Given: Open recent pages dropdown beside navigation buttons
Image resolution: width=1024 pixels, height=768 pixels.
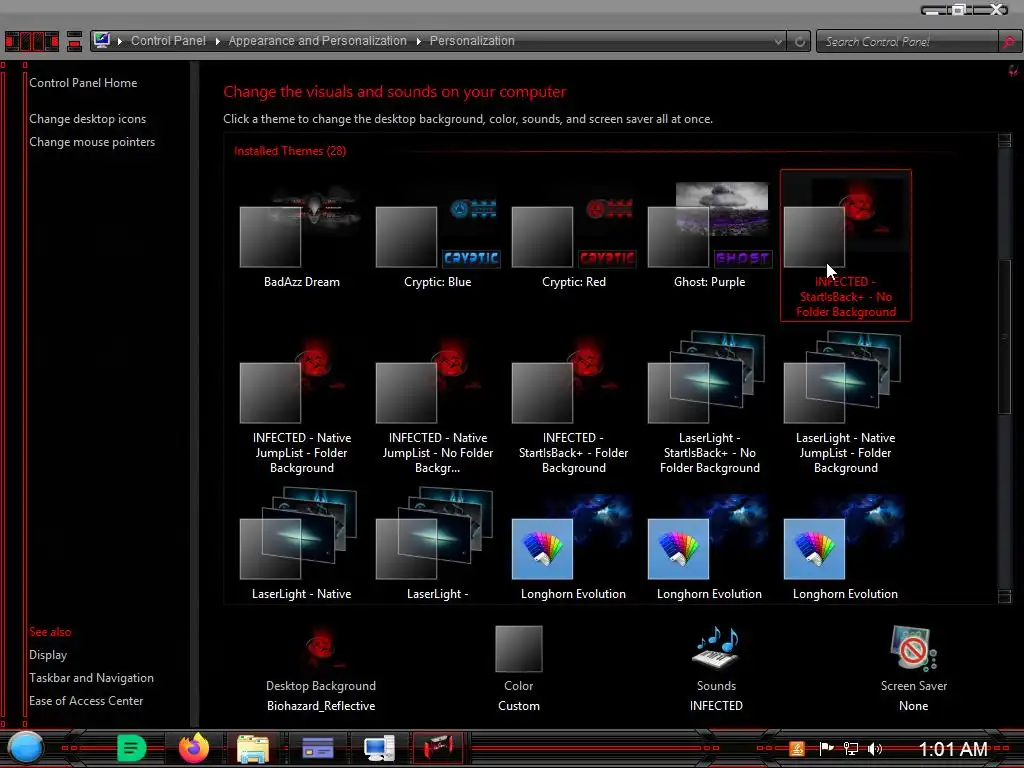Looking at the screenshot, I should (74, 40).
